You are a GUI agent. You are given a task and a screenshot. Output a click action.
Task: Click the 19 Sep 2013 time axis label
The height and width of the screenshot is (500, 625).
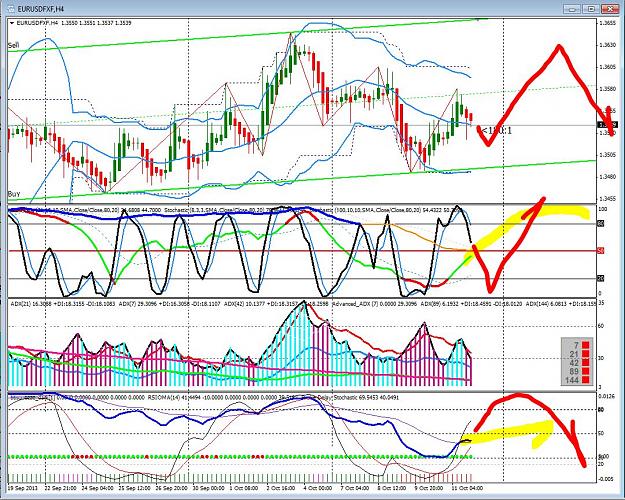click(x=22, y=488)
